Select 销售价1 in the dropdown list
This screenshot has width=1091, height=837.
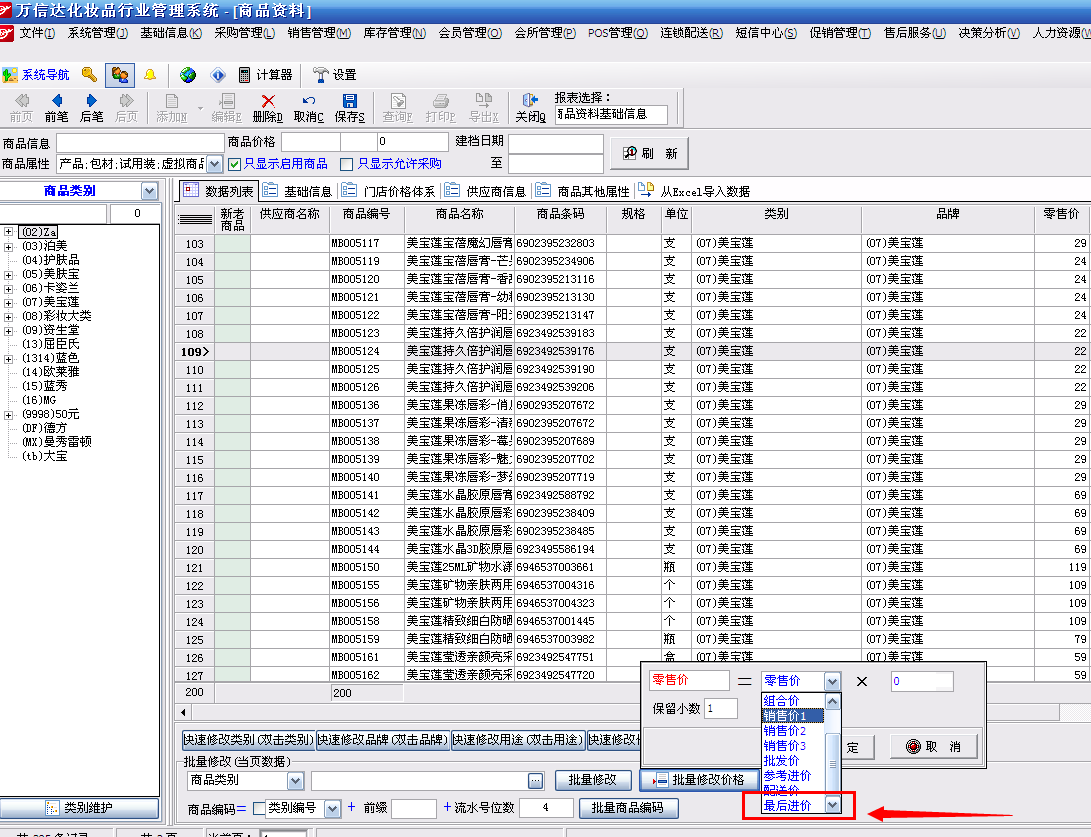point(793,716)
